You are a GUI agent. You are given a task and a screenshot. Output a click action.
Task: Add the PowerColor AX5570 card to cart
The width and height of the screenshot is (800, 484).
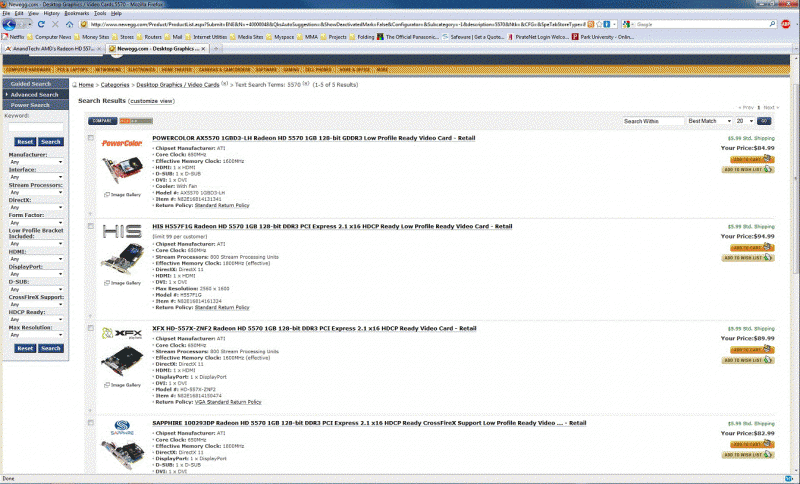752,159
